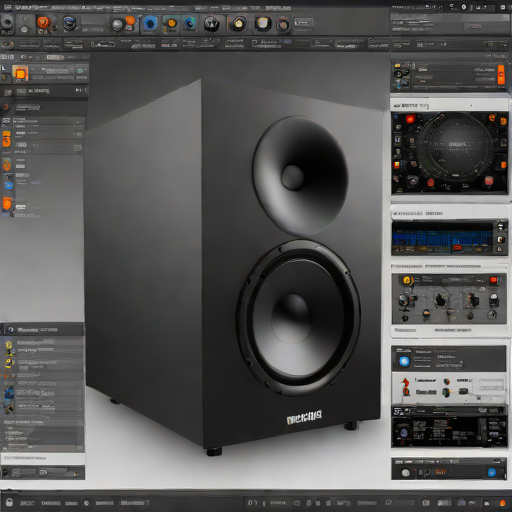
Task: Toggle the orange vertical switch in top-right panel
Action: coord(501,75)
